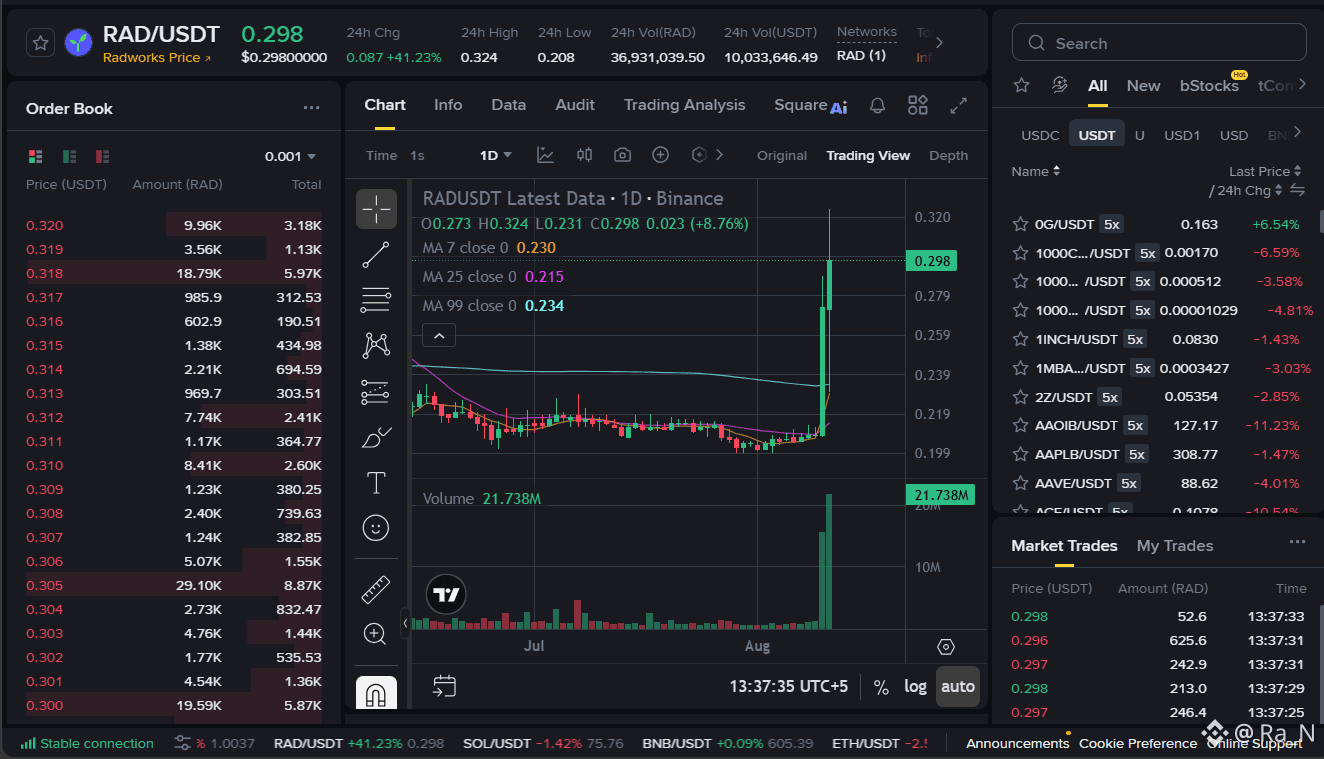
Task: Open the chart layout grid icon
Action: tap(918, 105)
